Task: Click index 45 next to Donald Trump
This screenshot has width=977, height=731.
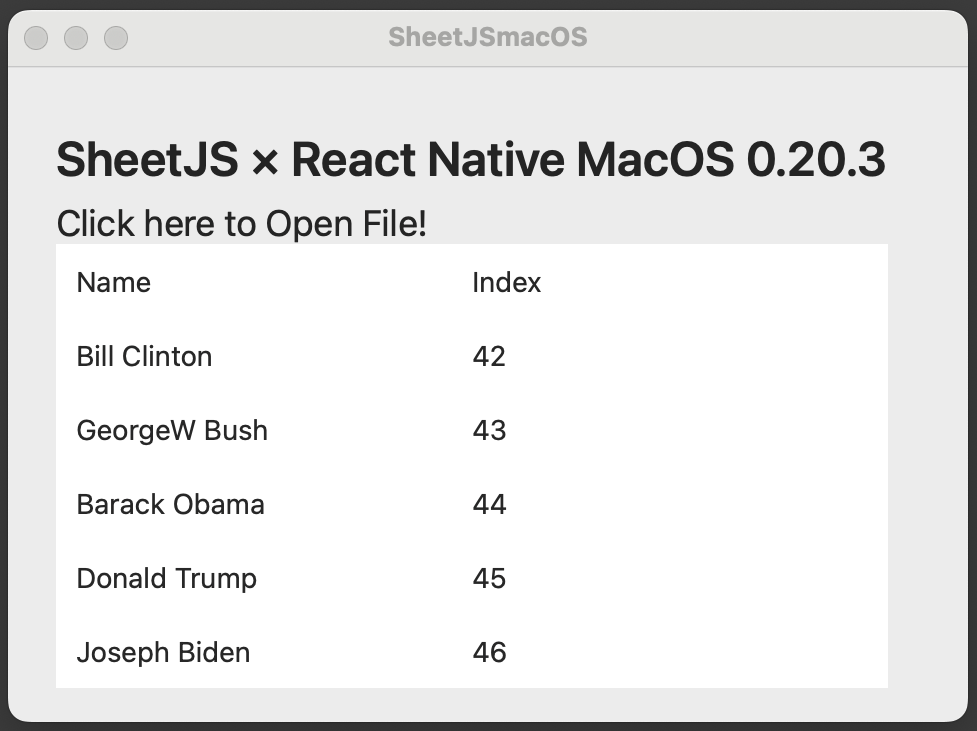Action: point(490,578)
